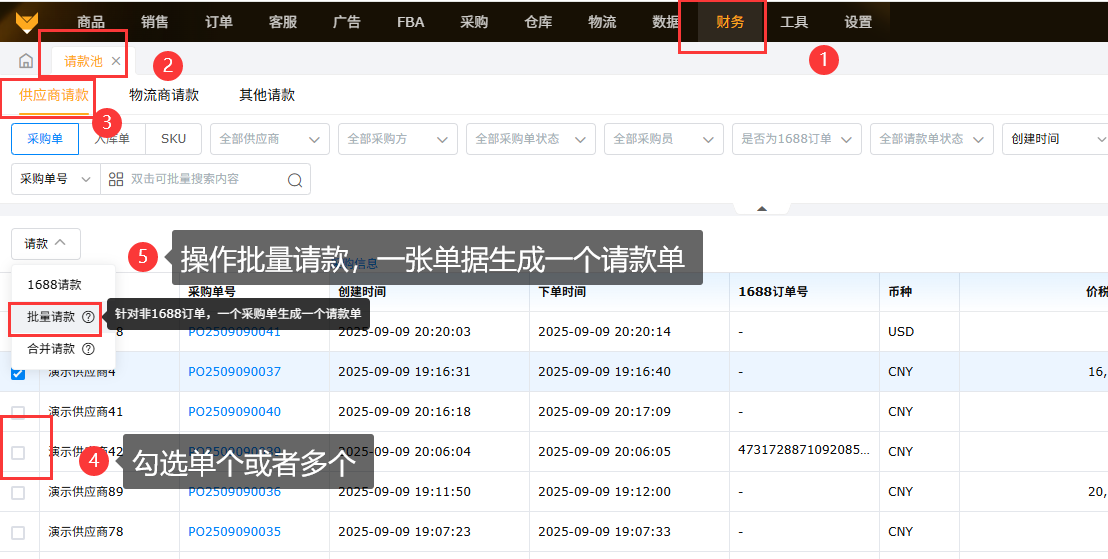This screenshot has height=559, width=1108.
Task: Tick the checkbox for 演示供应商89
Action: [x=18, y=492]
